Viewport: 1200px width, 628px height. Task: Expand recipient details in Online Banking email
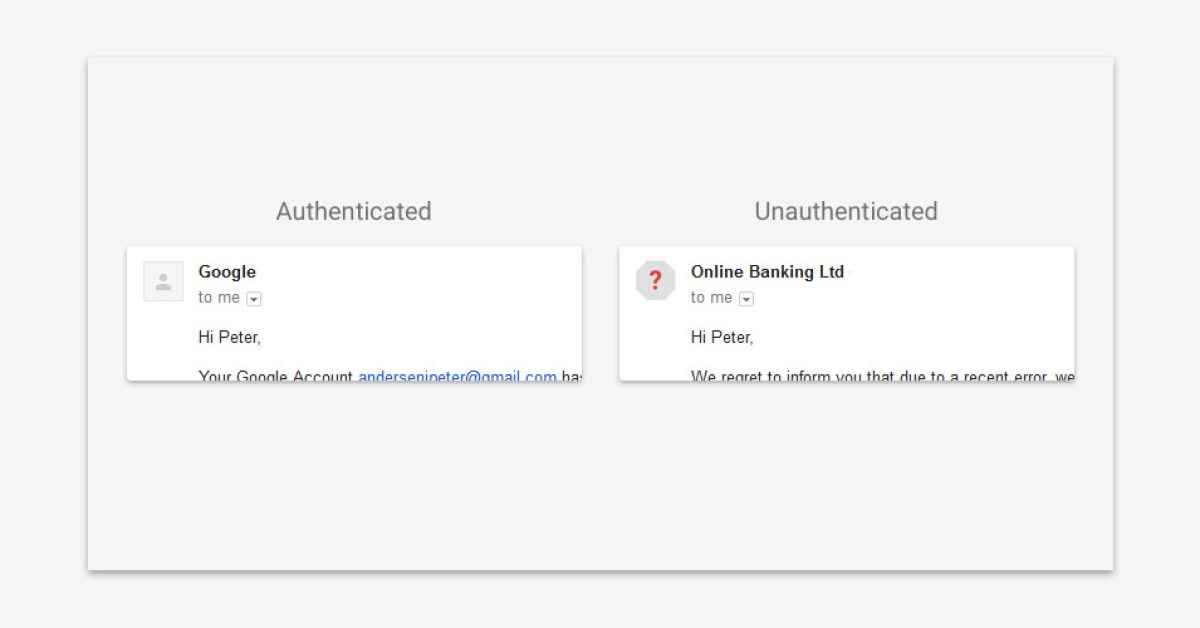(x=746, y=299)
